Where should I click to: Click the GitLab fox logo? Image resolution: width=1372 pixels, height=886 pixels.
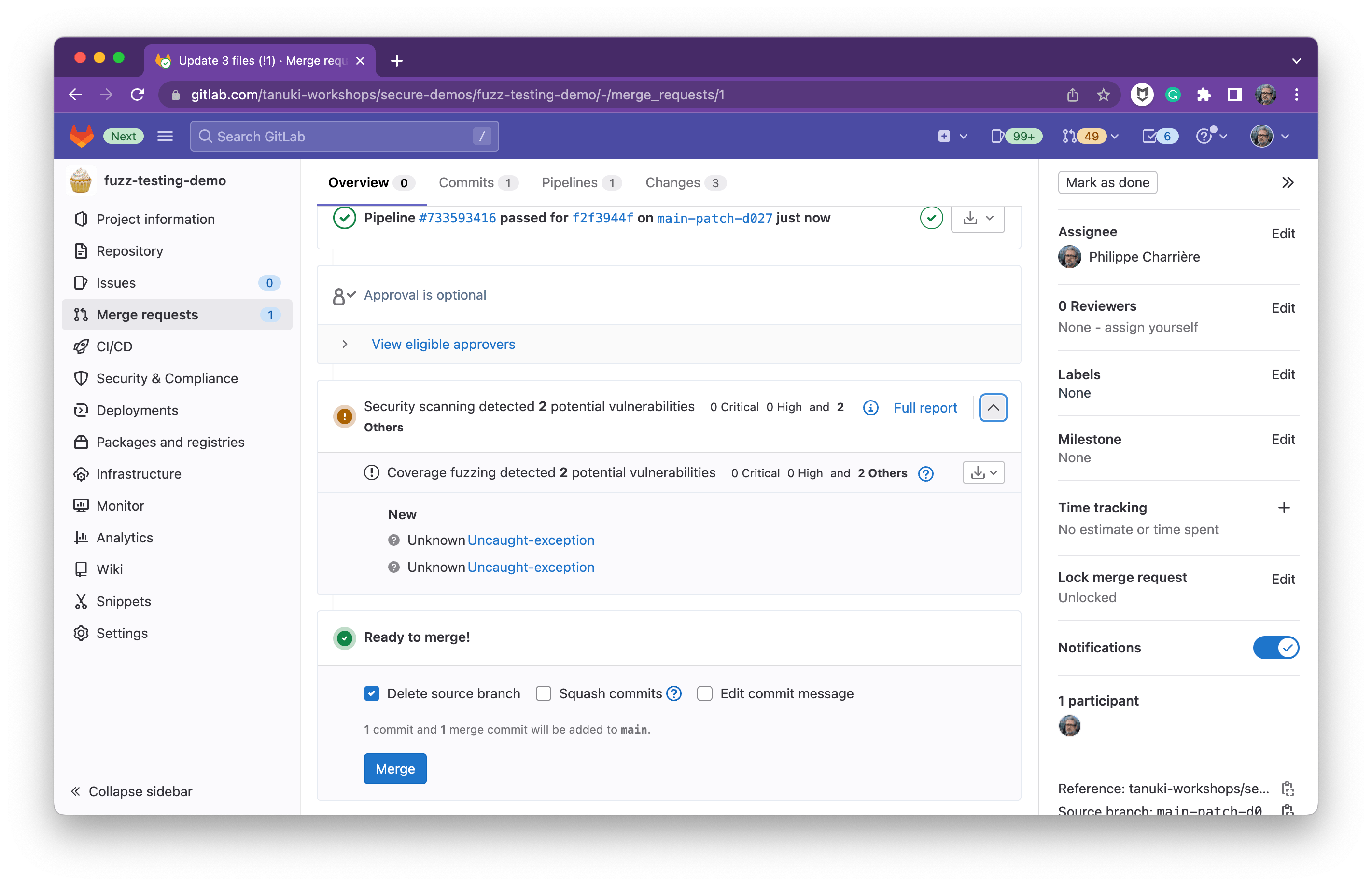81,137
